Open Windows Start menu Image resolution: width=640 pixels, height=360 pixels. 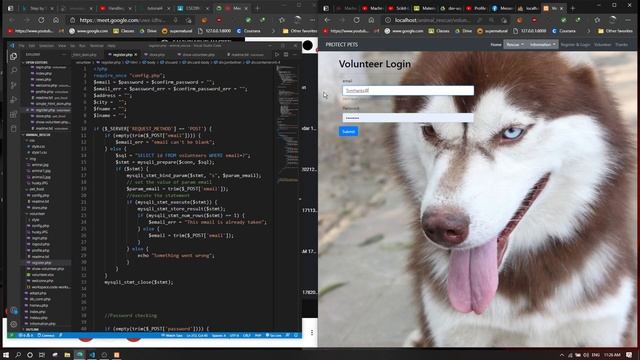pyautogui.click(x=6, y=355)
